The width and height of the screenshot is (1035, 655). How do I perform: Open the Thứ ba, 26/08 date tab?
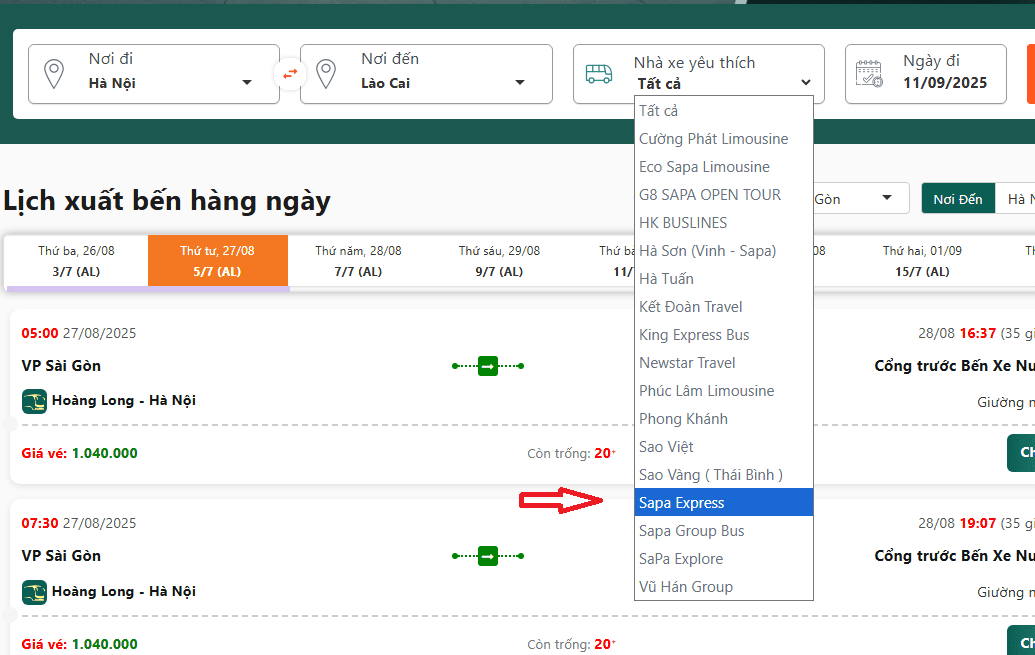pyautogui.click(x=76, y=261)
